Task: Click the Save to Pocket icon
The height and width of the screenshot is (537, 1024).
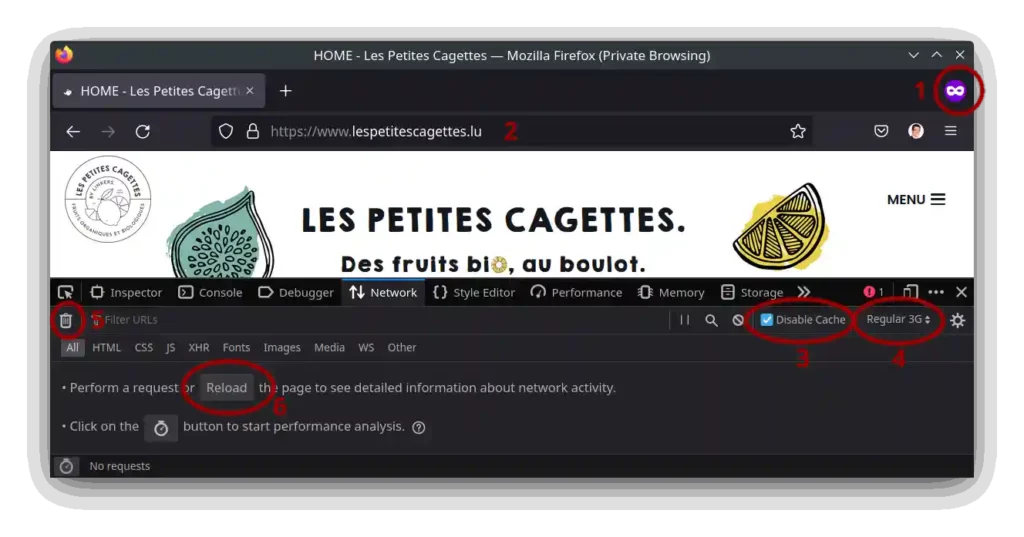Action: click(881, 131)
